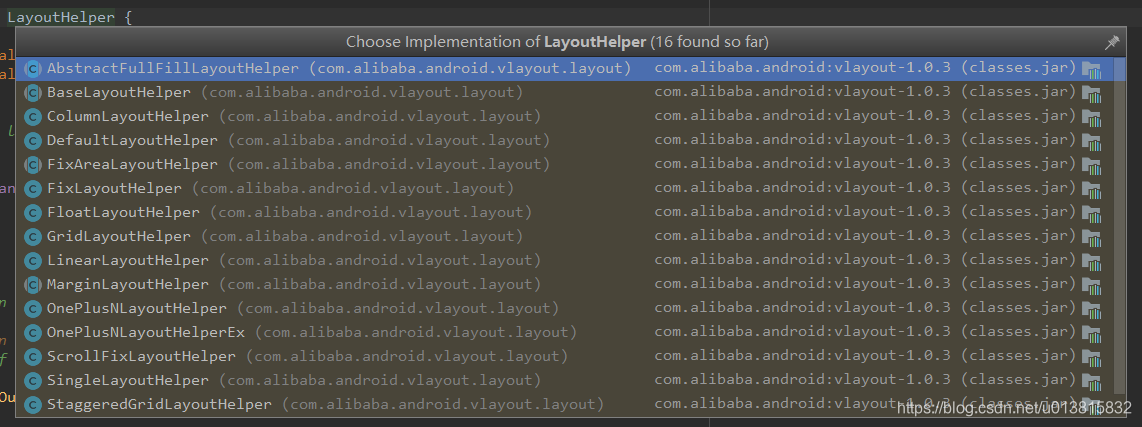Click library icon on LinearLayoutHelper row

pos(1091,262)
